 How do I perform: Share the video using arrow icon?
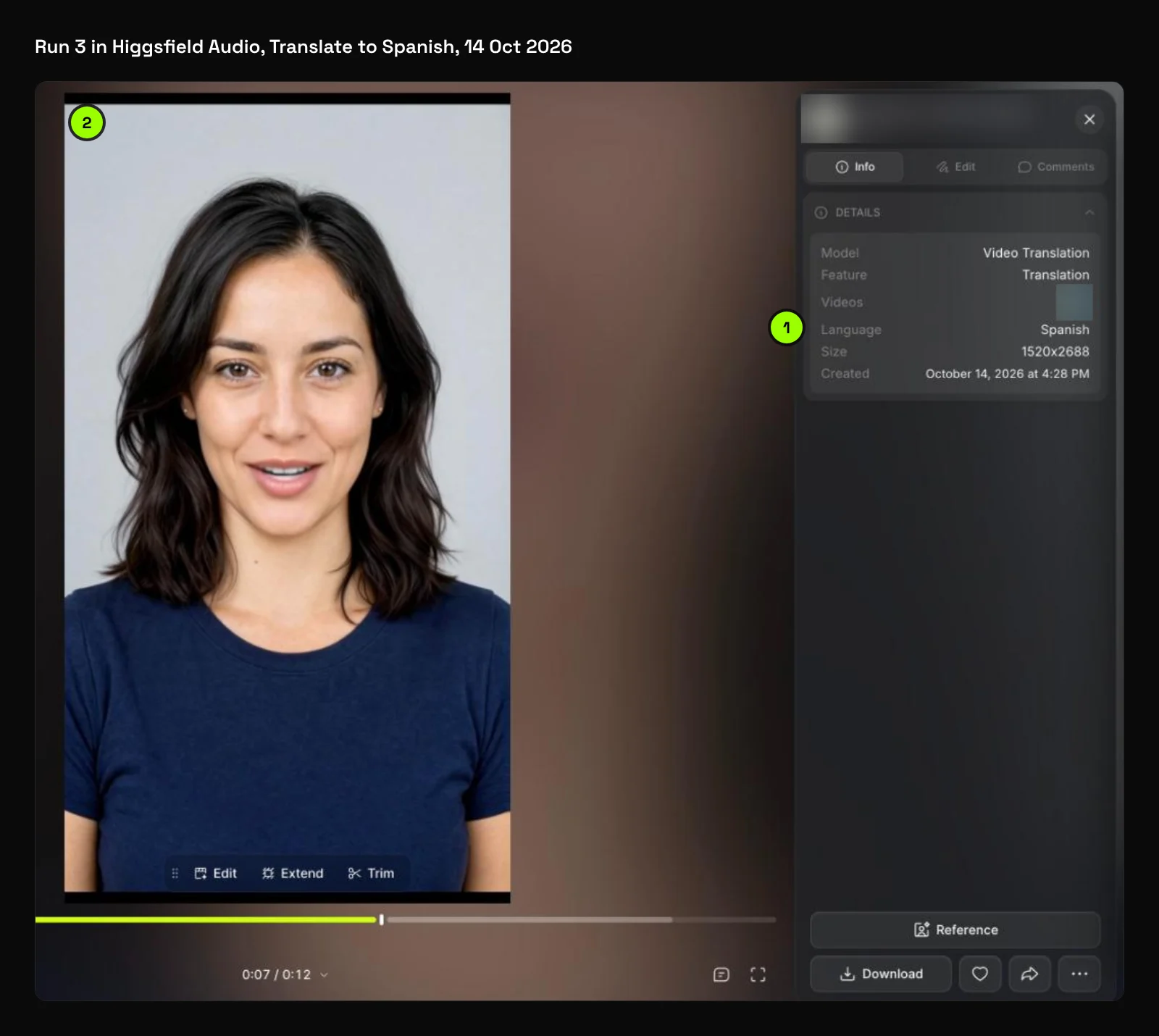coord(1029,974)
